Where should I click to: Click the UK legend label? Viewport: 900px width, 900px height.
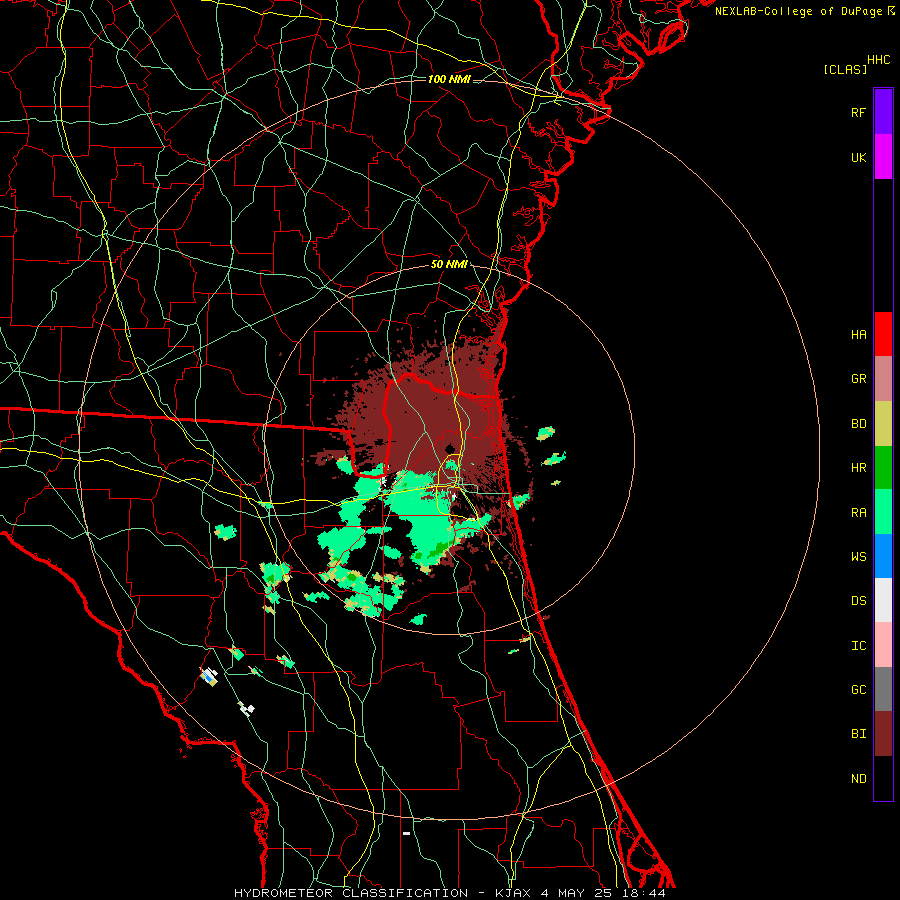858,158
